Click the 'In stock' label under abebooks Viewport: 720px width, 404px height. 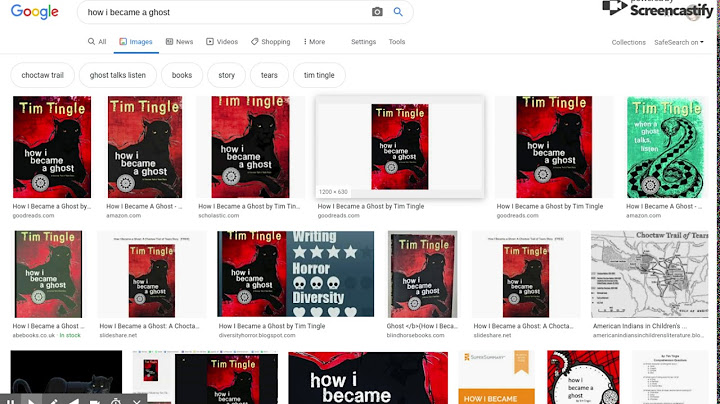point(70,335)
